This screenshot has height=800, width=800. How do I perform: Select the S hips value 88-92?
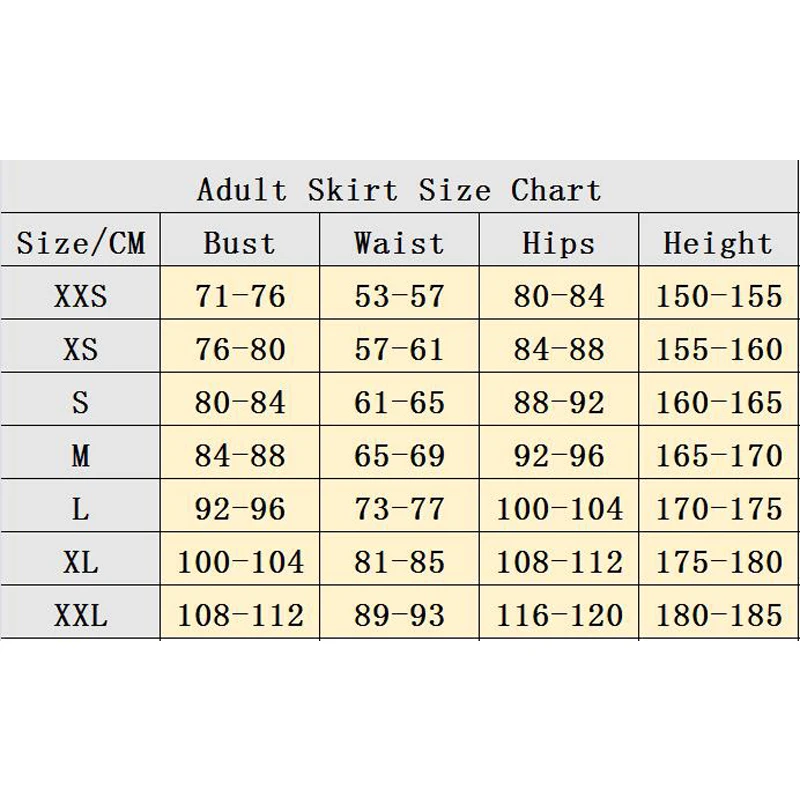tap(559, 402)
